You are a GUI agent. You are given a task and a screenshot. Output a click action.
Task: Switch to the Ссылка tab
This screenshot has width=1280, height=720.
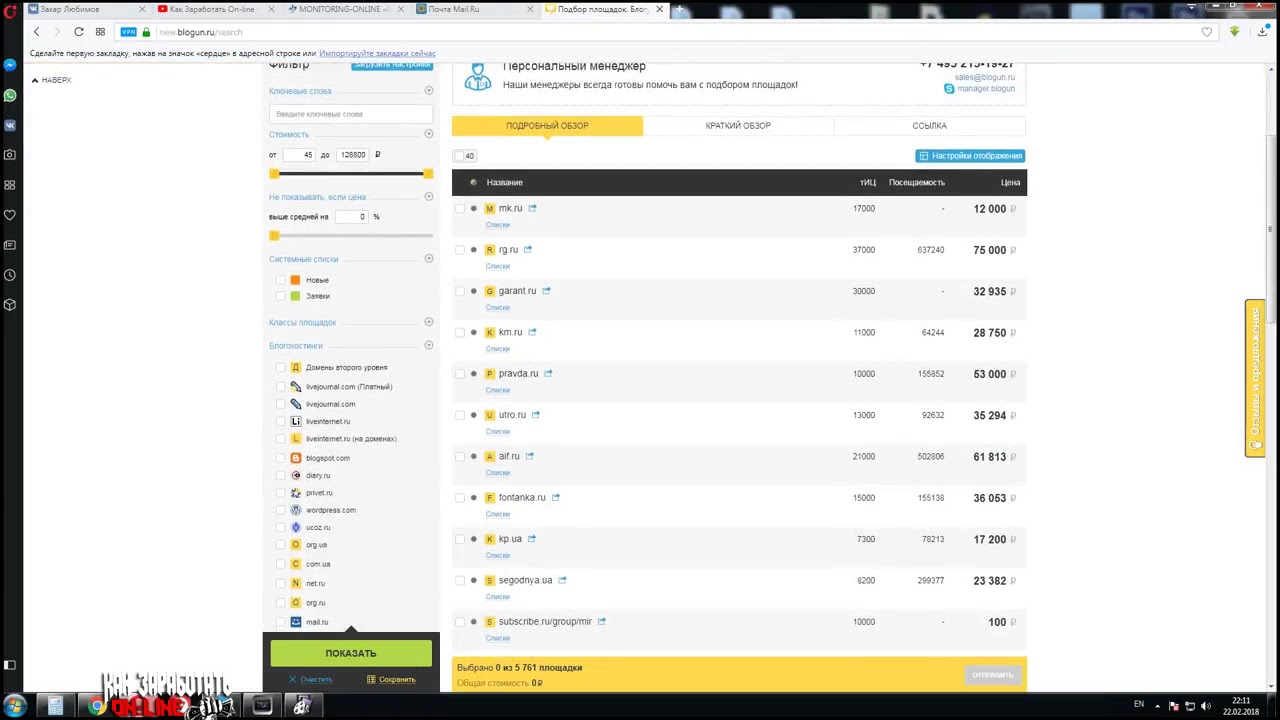coord(929,126)
